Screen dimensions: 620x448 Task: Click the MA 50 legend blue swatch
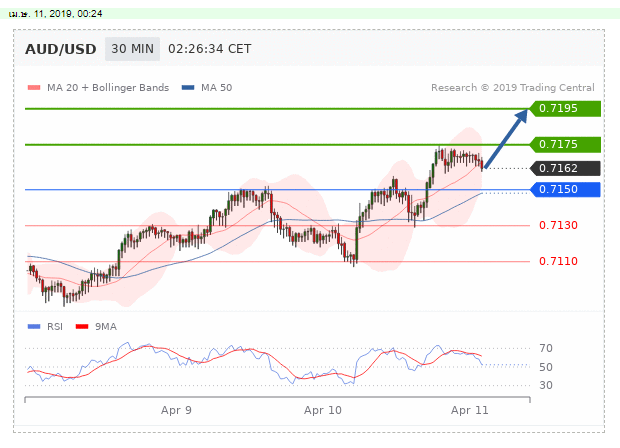[x=188, y=87]
